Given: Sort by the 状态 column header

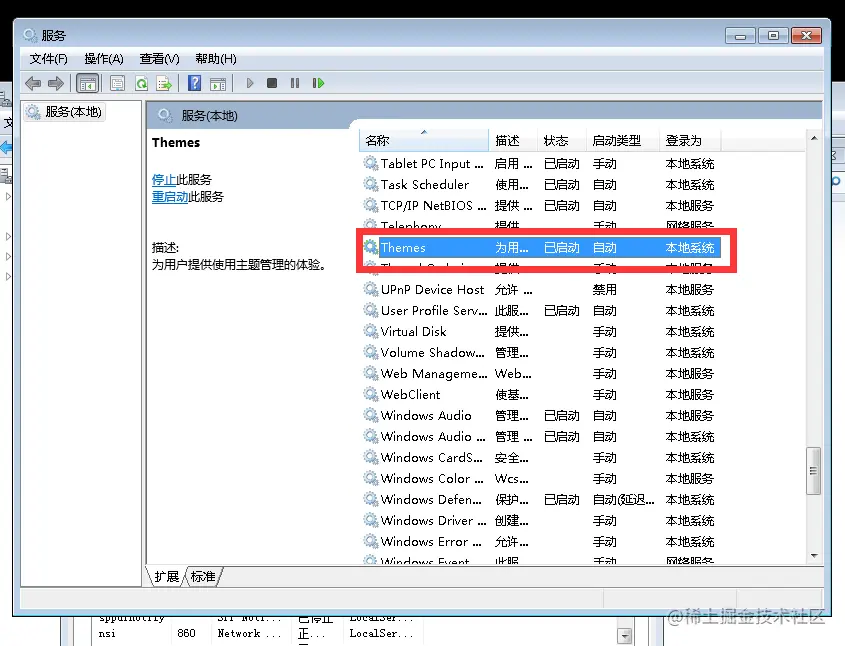Looking at the screenshot, I should [x=562, y=141].
